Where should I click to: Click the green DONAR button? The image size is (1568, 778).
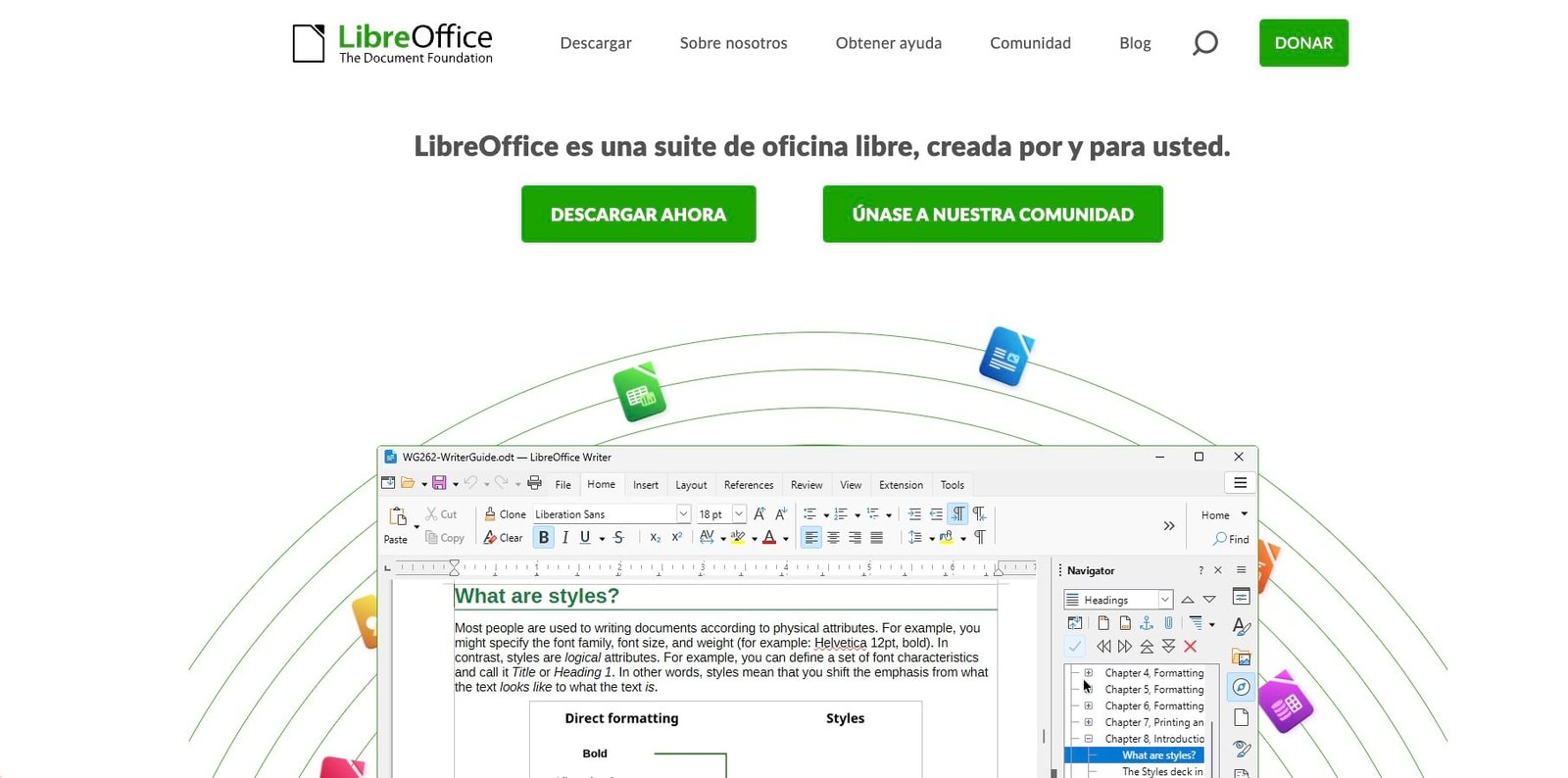[x=1303, y=43]
